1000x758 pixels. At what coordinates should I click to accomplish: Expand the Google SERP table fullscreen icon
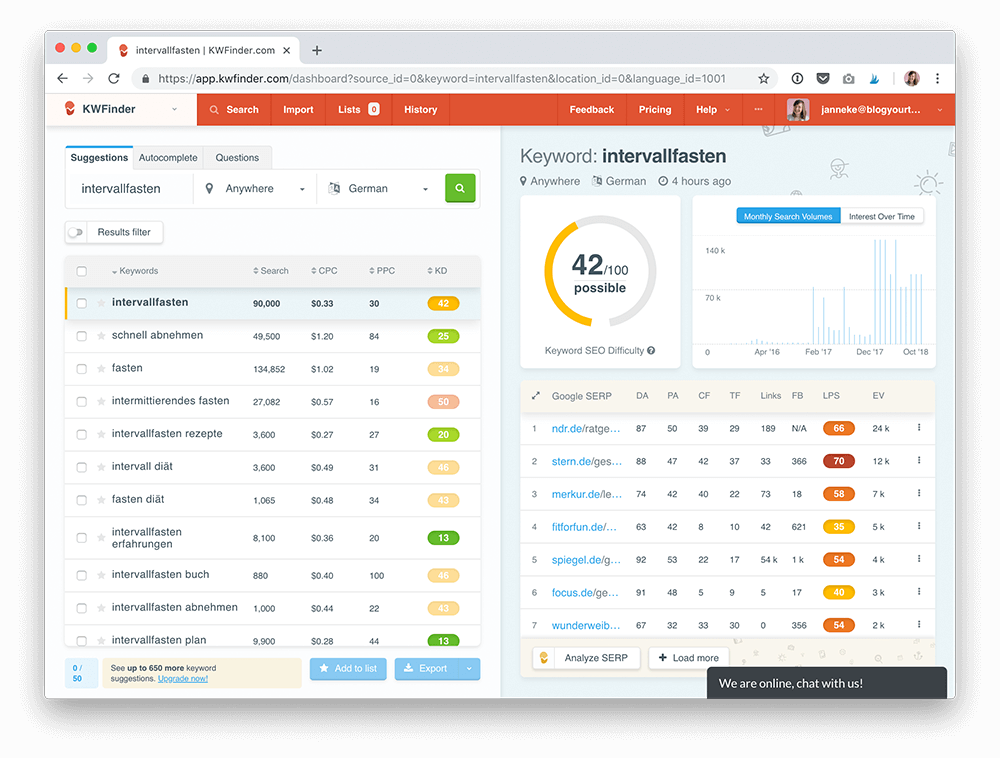tap(536, 396)
